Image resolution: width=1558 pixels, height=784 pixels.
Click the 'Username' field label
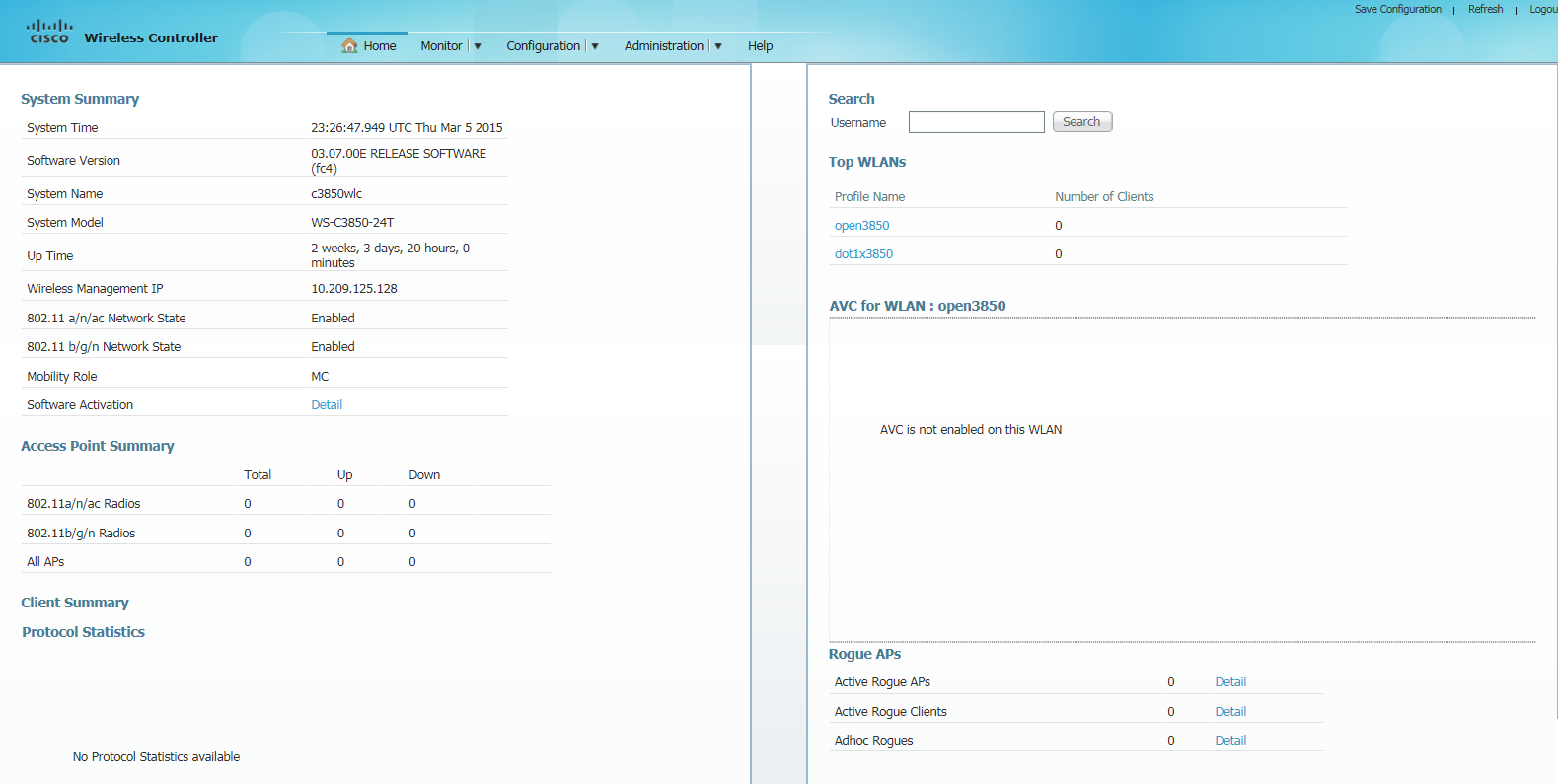(858, 123)
